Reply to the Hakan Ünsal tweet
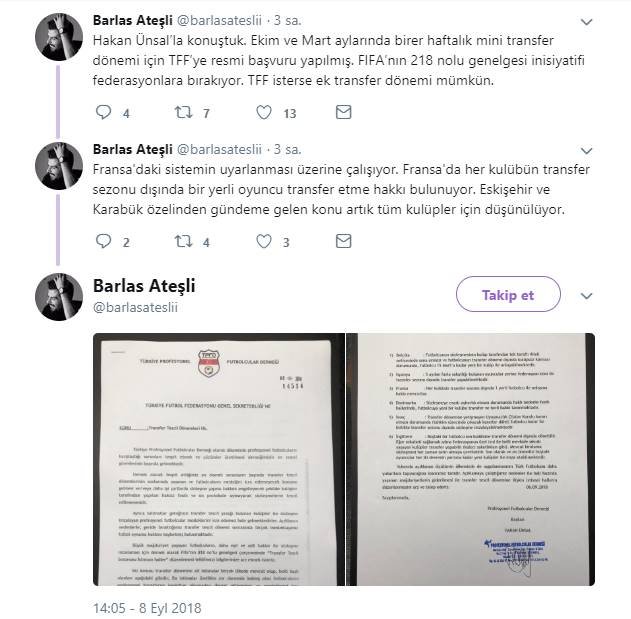 [103, 112]
